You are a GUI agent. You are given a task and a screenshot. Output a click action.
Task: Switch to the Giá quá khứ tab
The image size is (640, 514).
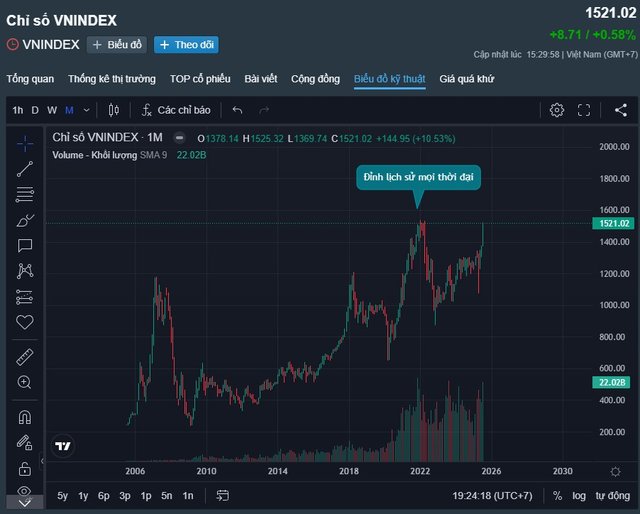(467, 79)
